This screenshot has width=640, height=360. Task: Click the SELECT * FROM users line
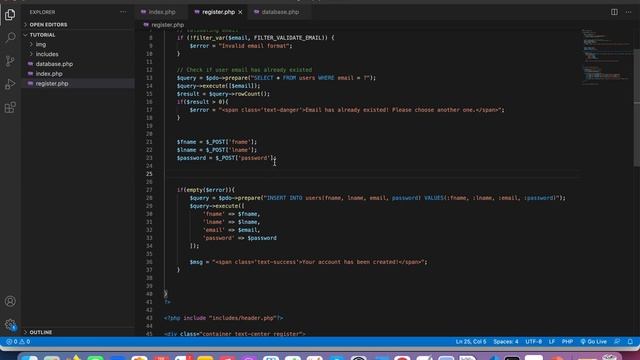coord(276,78)
